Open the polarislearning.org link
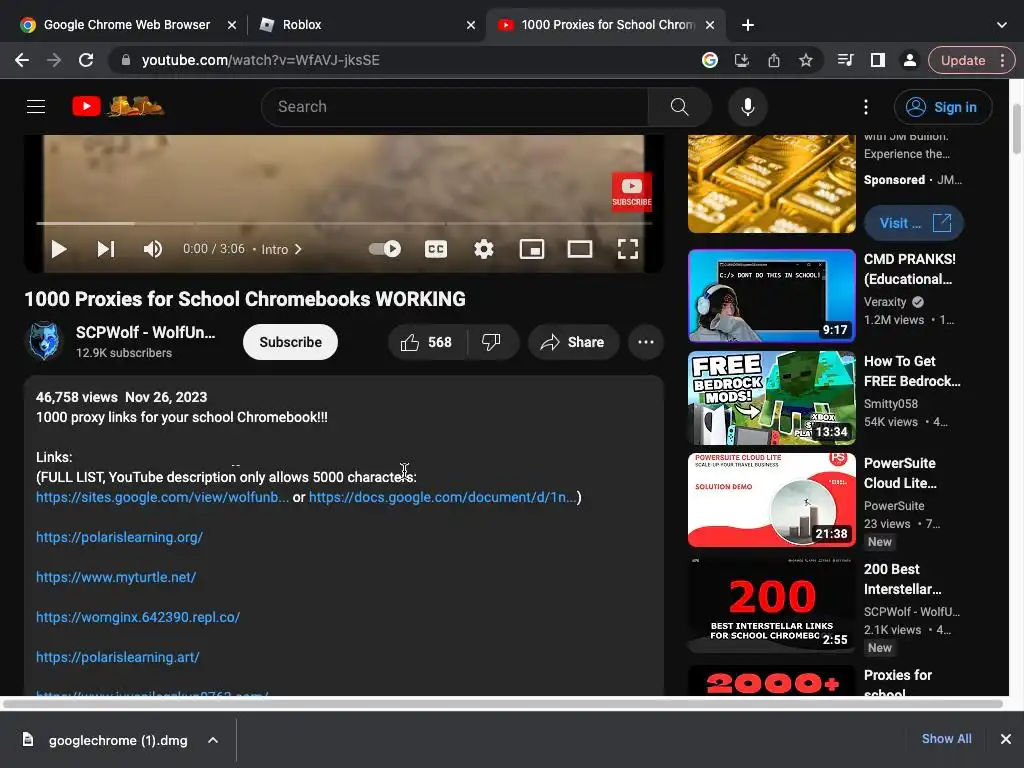 tap(120, 537)
